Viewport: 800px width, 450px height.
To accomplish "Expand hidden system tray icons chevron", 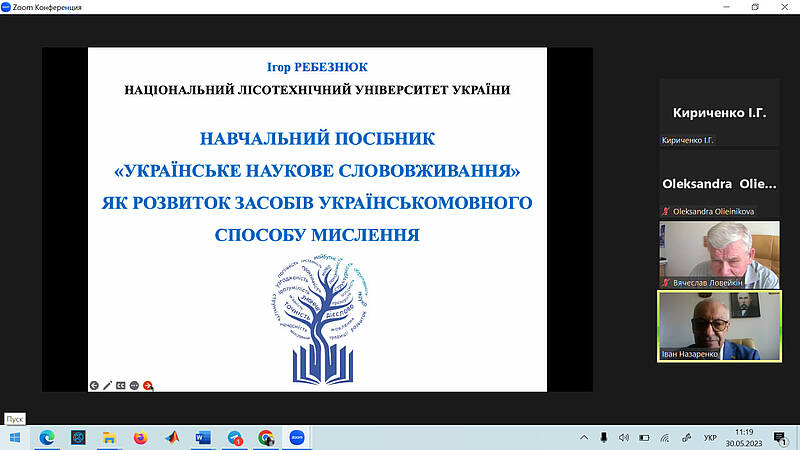I will (586, 437).
